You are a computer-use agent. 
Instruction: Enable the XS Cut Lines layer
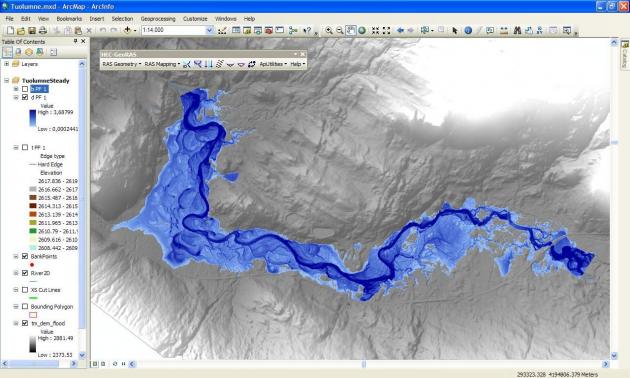coord(25,290)
